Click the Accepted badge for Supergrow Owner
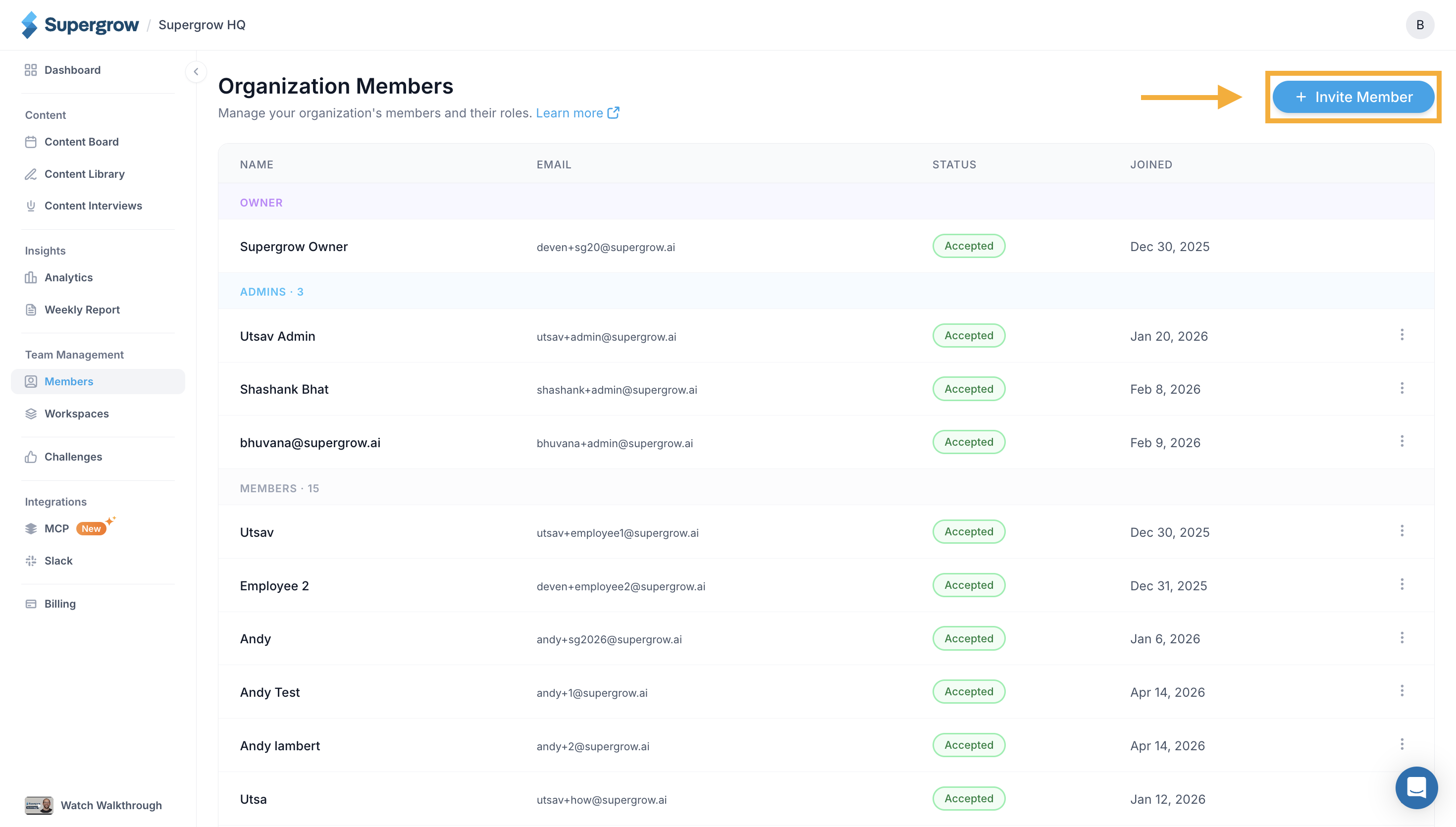 (x=969, y=246)
